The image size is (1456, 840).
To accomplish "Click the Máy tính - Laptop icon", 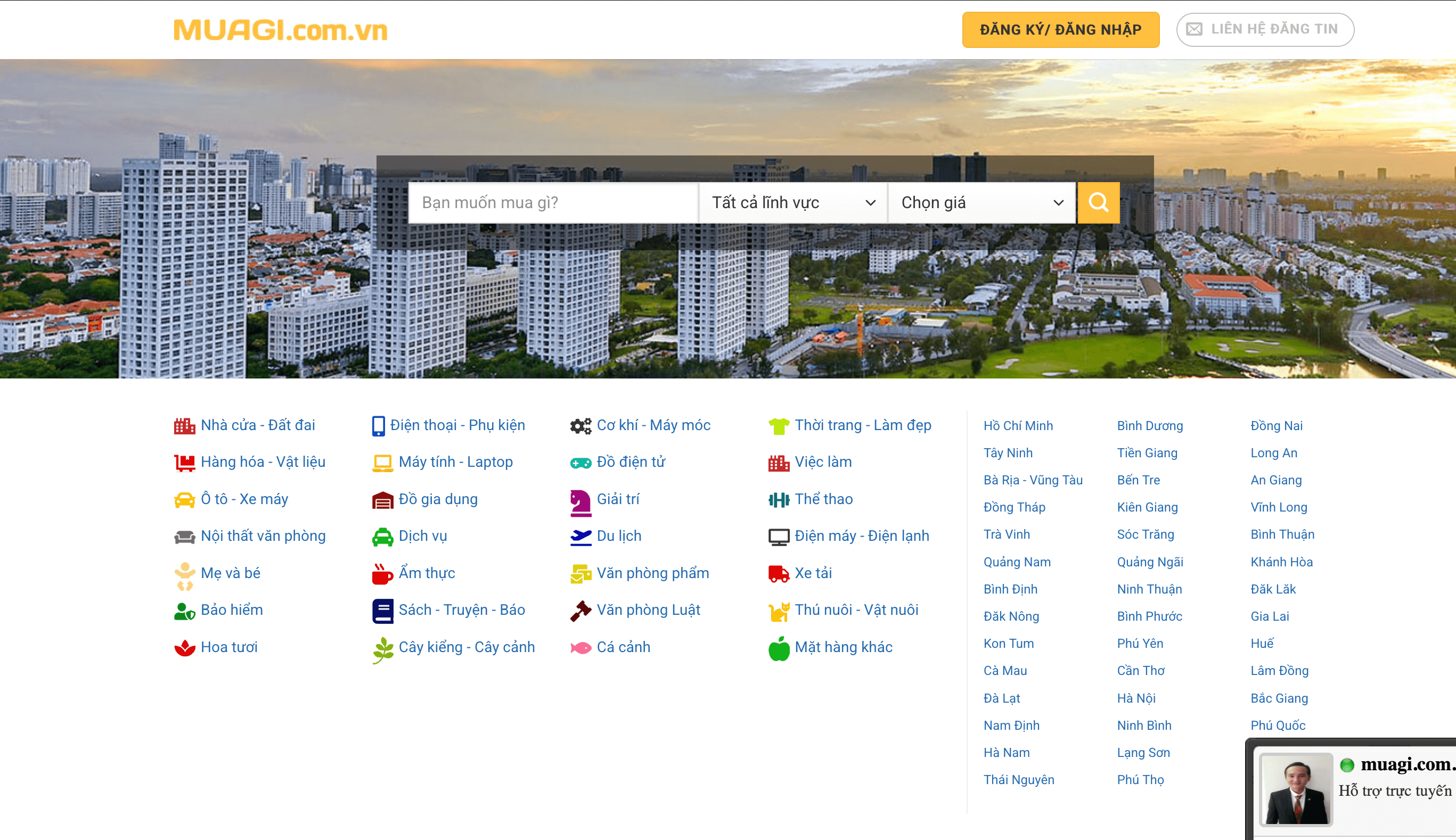I will [x=382, y=463].
